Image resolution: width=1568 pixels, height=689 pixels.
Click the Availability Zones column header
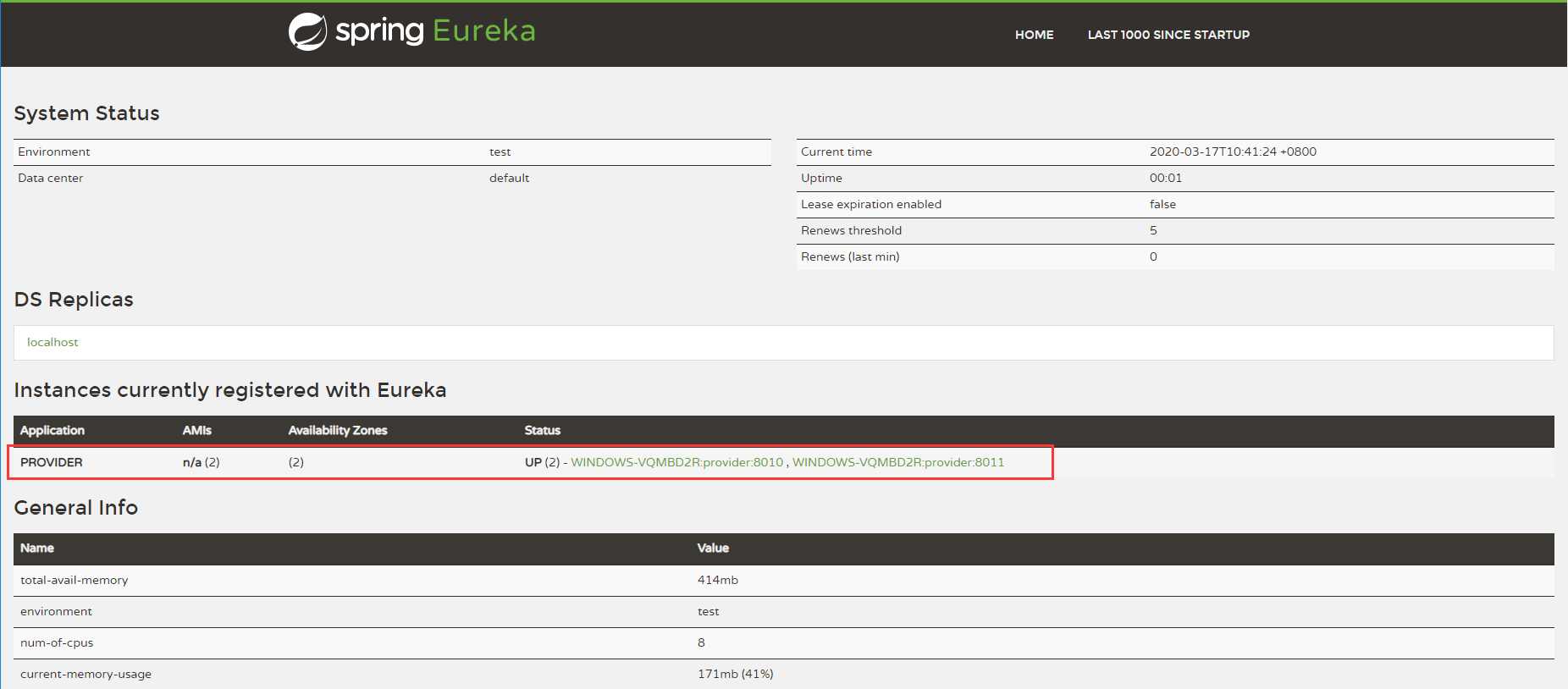coord(338,430)
